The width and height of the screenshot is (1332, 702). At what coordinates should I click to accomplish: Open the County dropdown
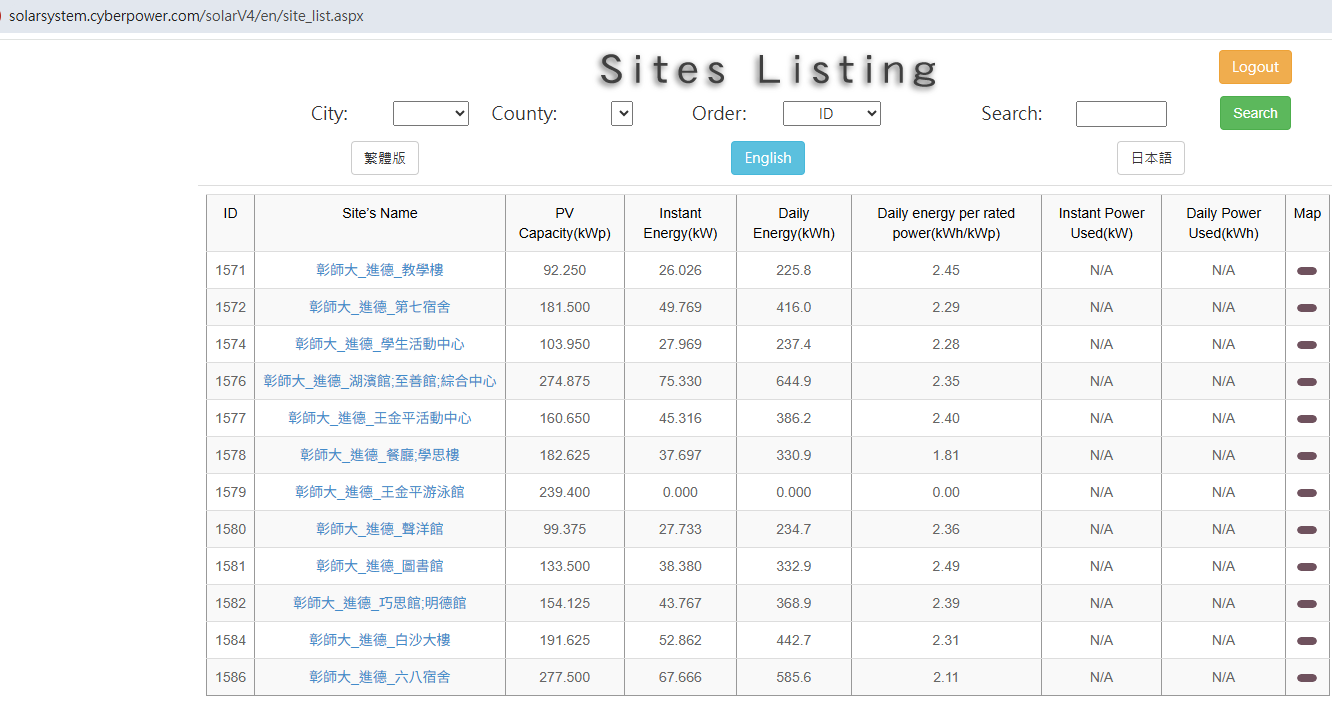(x=621, y=113)
